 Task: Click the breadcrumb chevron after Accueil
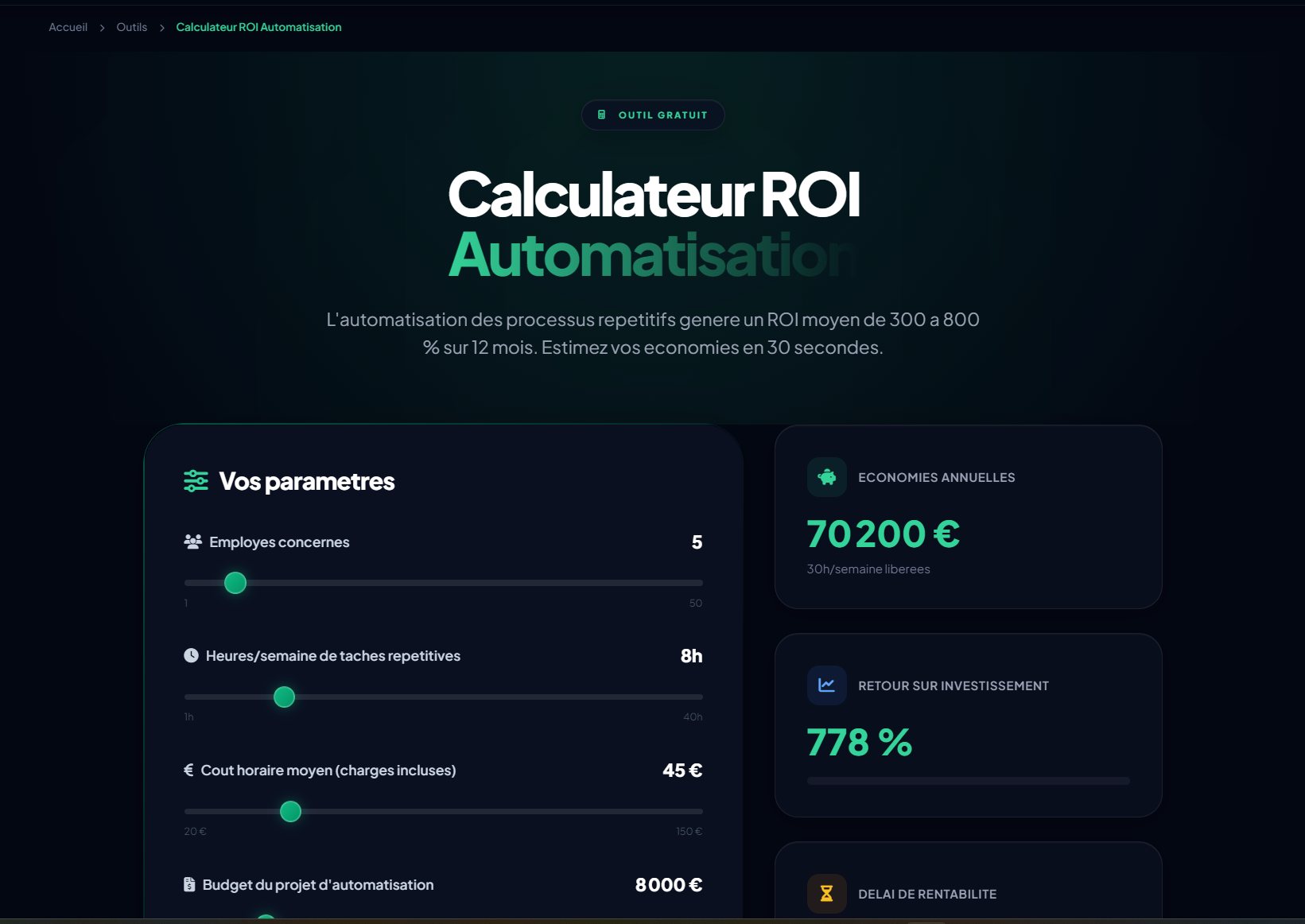(102, 27)
